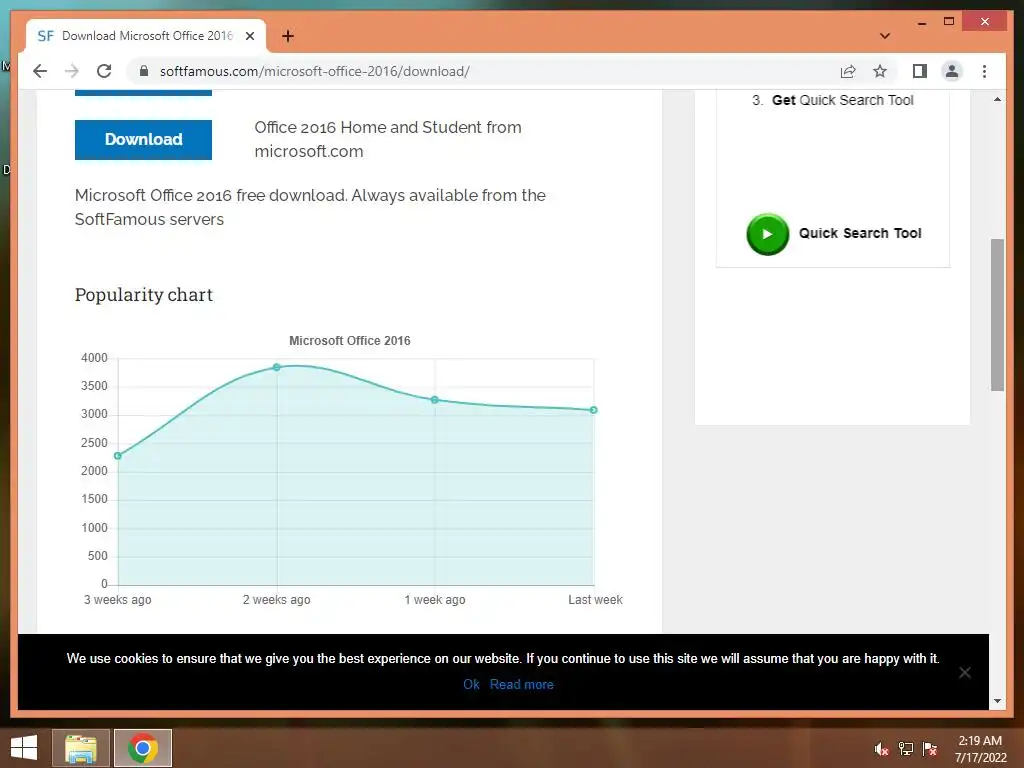1024x768 pixels.
Task: Select the 3 weeks ago data point
Action: pos(118,455)
